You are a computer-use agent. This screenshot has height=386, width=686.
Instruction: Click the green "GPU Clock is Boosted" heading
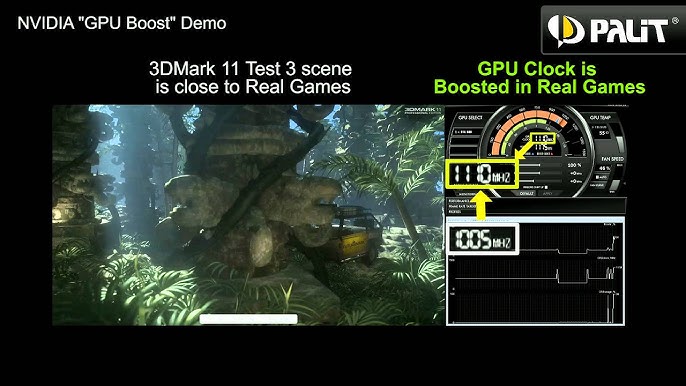tap(539, 78)
